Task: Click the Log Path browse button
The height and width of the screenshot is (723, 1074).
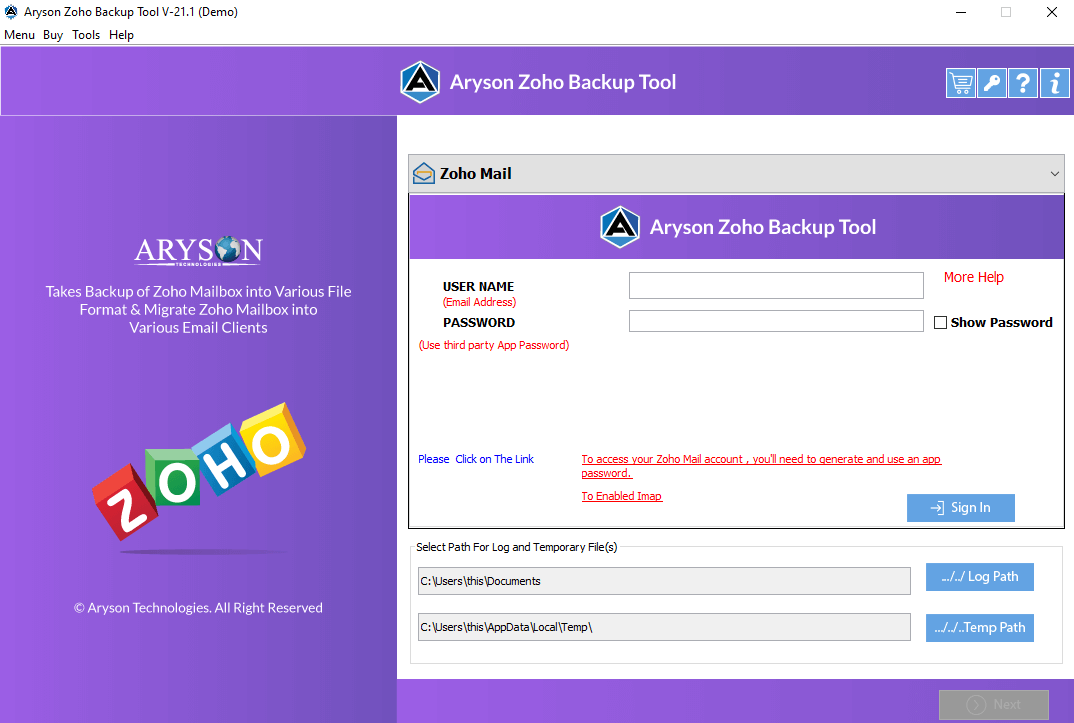Action: coord(979,576)
